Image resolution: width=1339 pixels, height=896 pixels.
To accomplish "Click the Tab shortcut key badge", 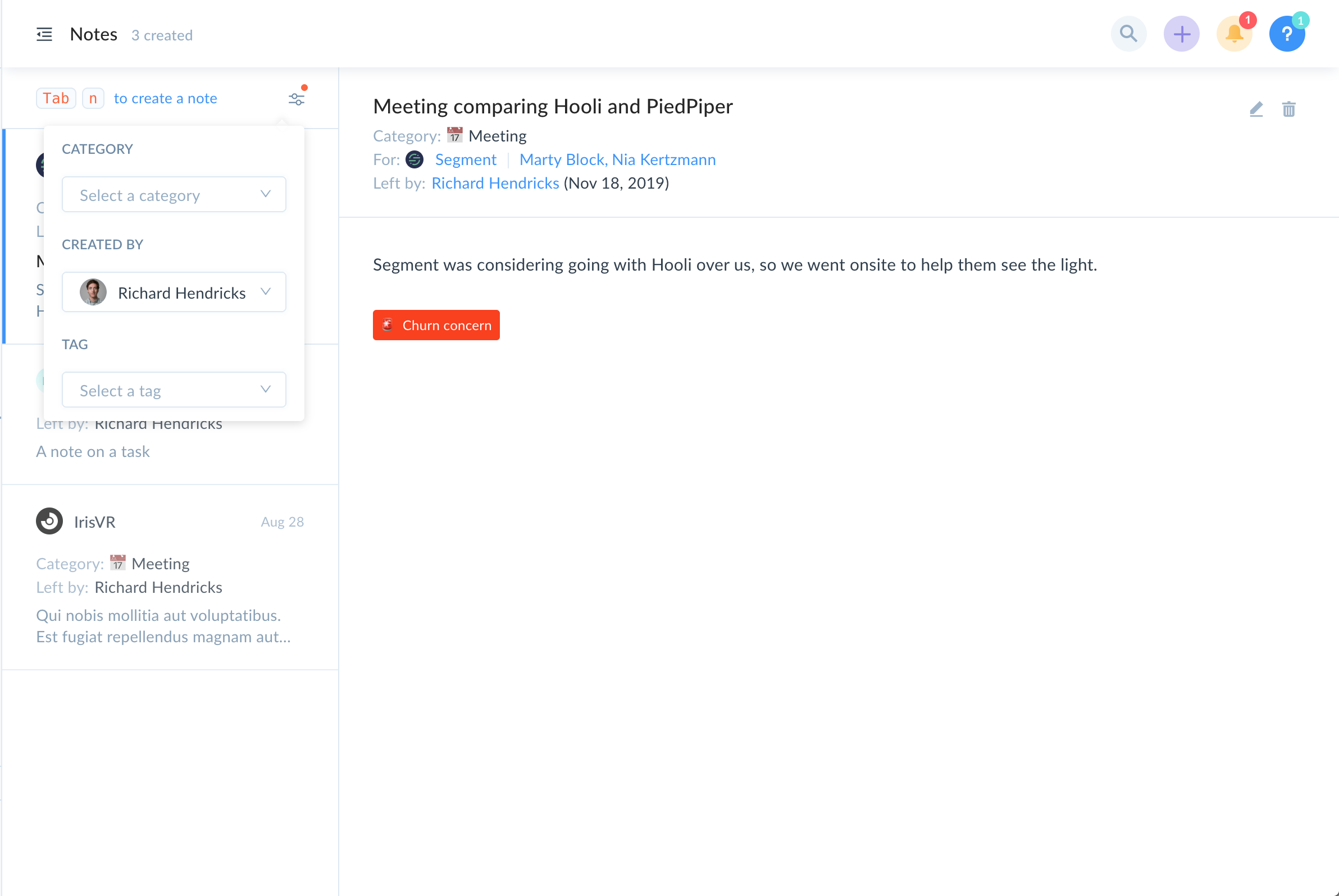I will tap(56, 98).
